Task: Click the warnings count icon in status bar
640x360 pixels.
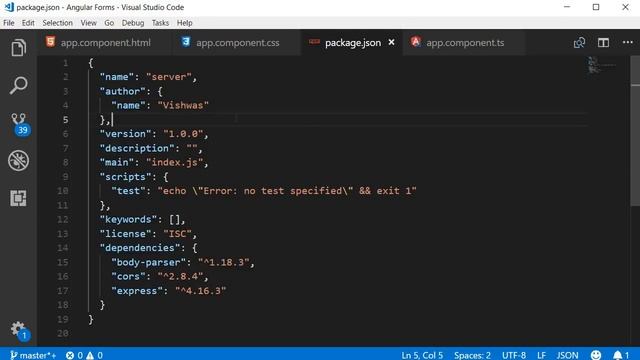Action: coord(90,355)
